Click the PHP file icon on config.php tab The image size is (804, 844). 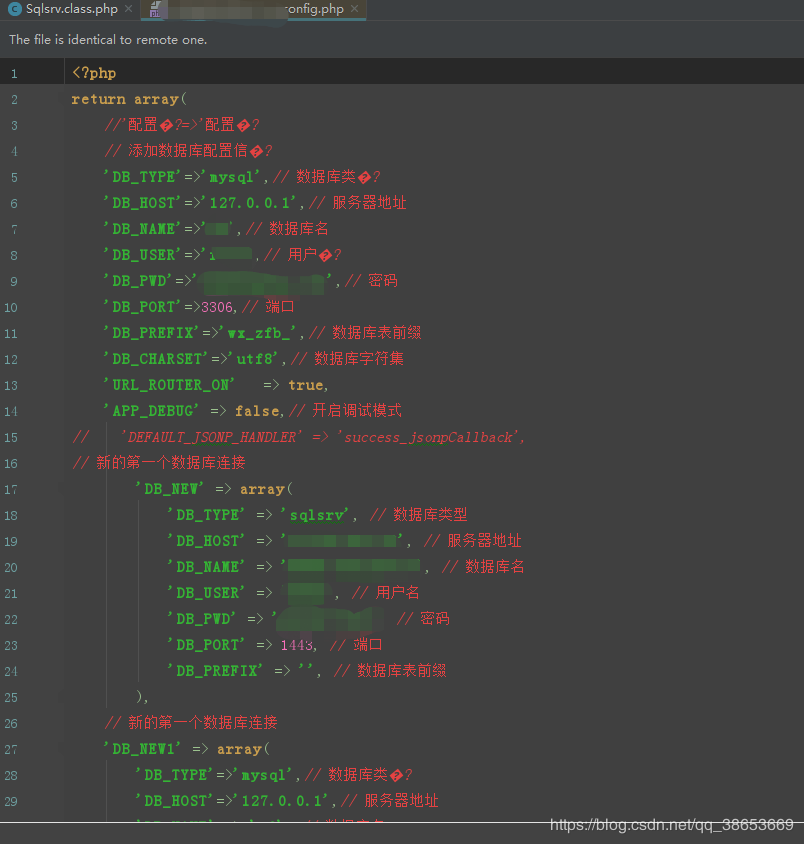point(155,9)
